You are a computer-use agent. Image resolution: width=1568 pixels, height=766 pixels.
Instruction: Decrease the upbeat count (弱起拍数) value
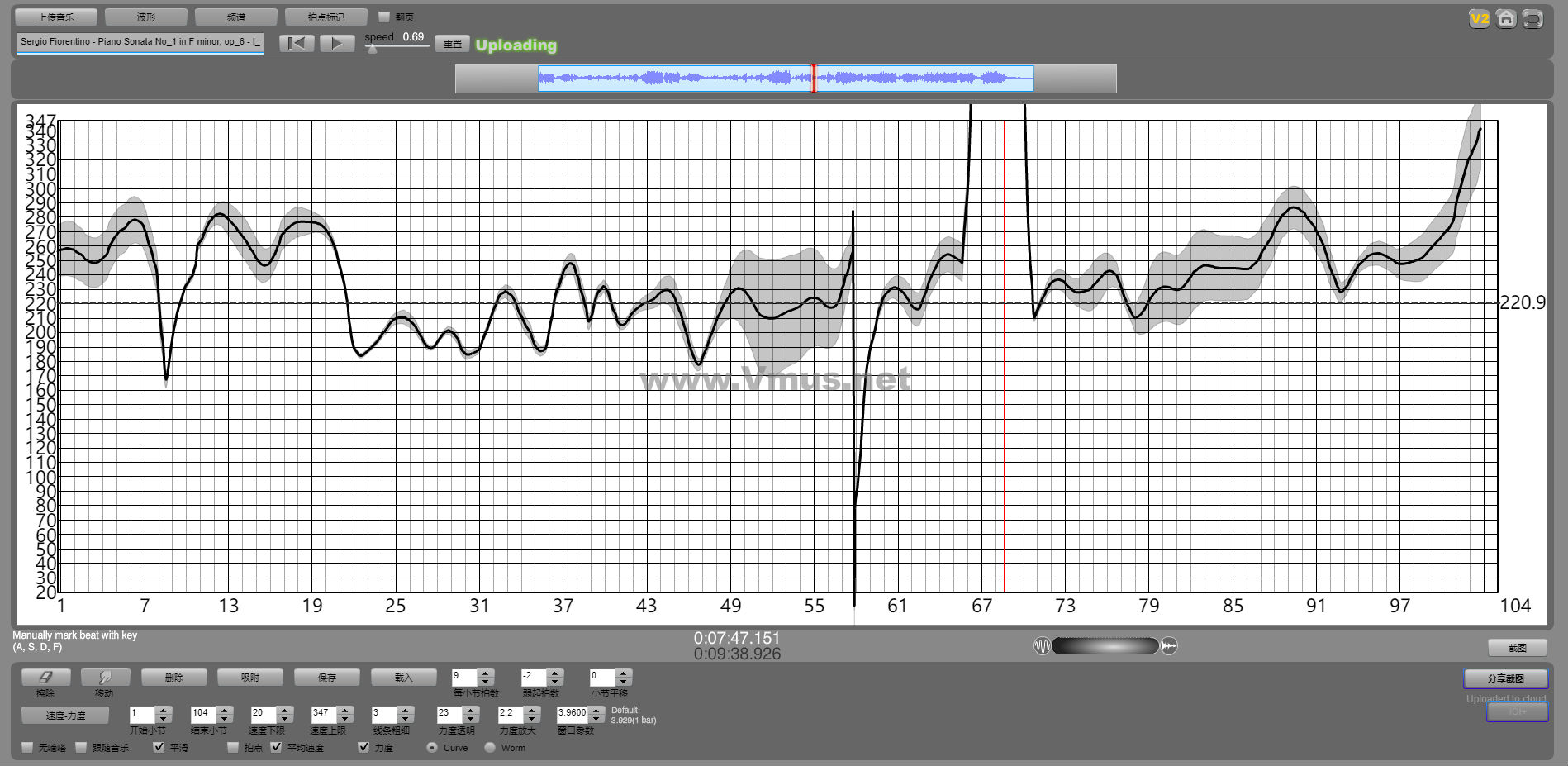coord(554,681)
